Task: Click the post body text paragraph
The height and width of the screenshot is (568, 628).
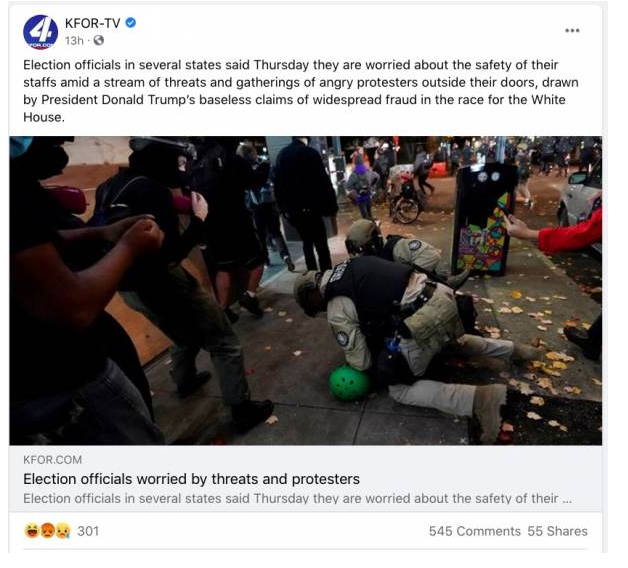Action: (x=301, y=91)
